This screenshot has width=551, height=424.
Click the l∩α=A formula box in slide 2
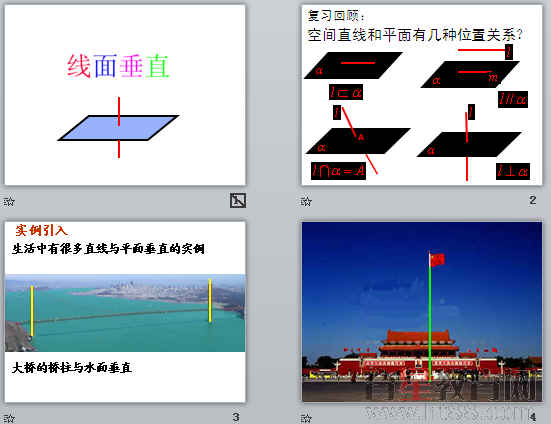pos(338,171)
